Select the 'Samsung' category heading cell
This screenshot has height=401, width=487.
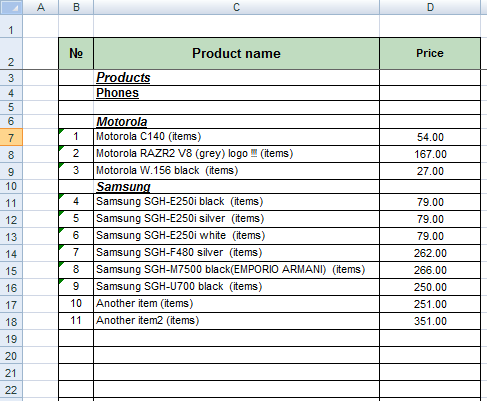tap(236, 187)
